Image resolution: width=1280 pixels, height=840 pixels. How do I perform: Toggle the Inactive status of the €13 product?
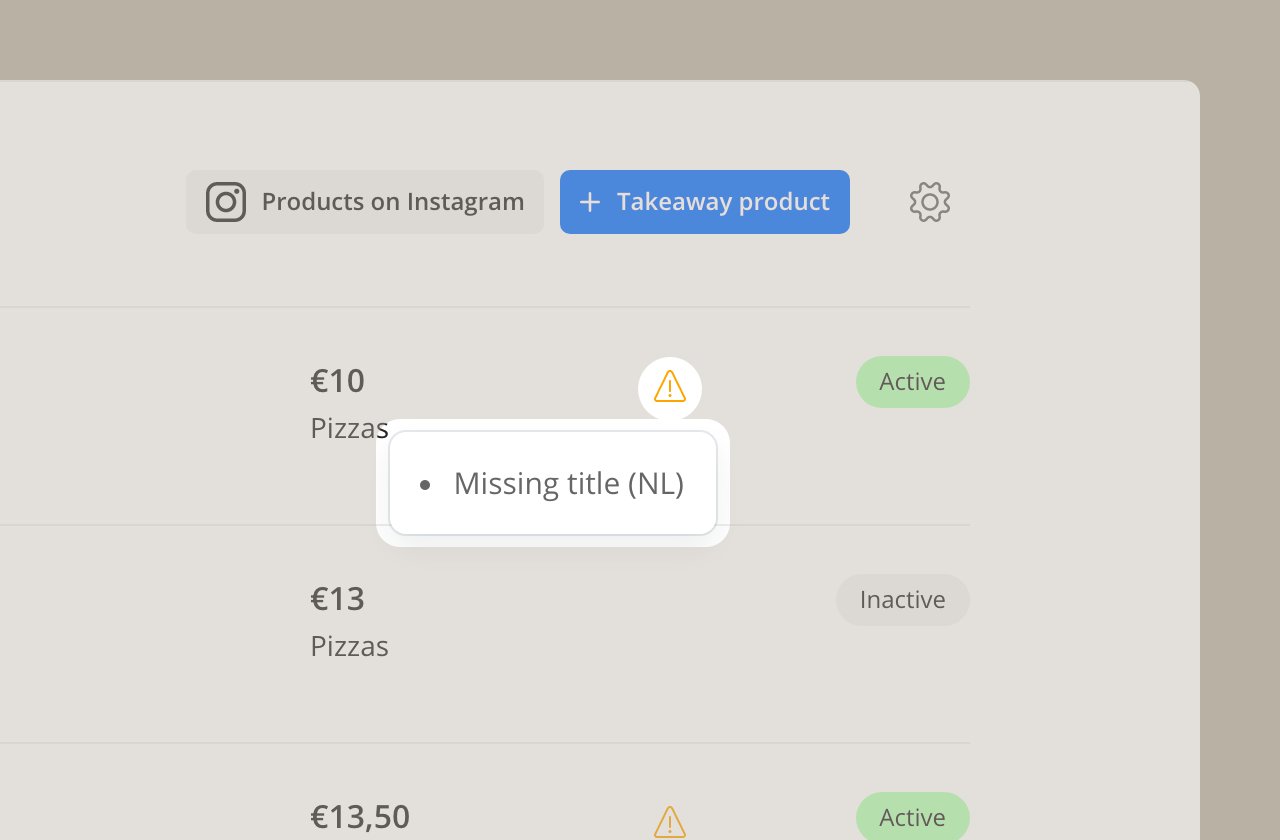click(902, 600)
